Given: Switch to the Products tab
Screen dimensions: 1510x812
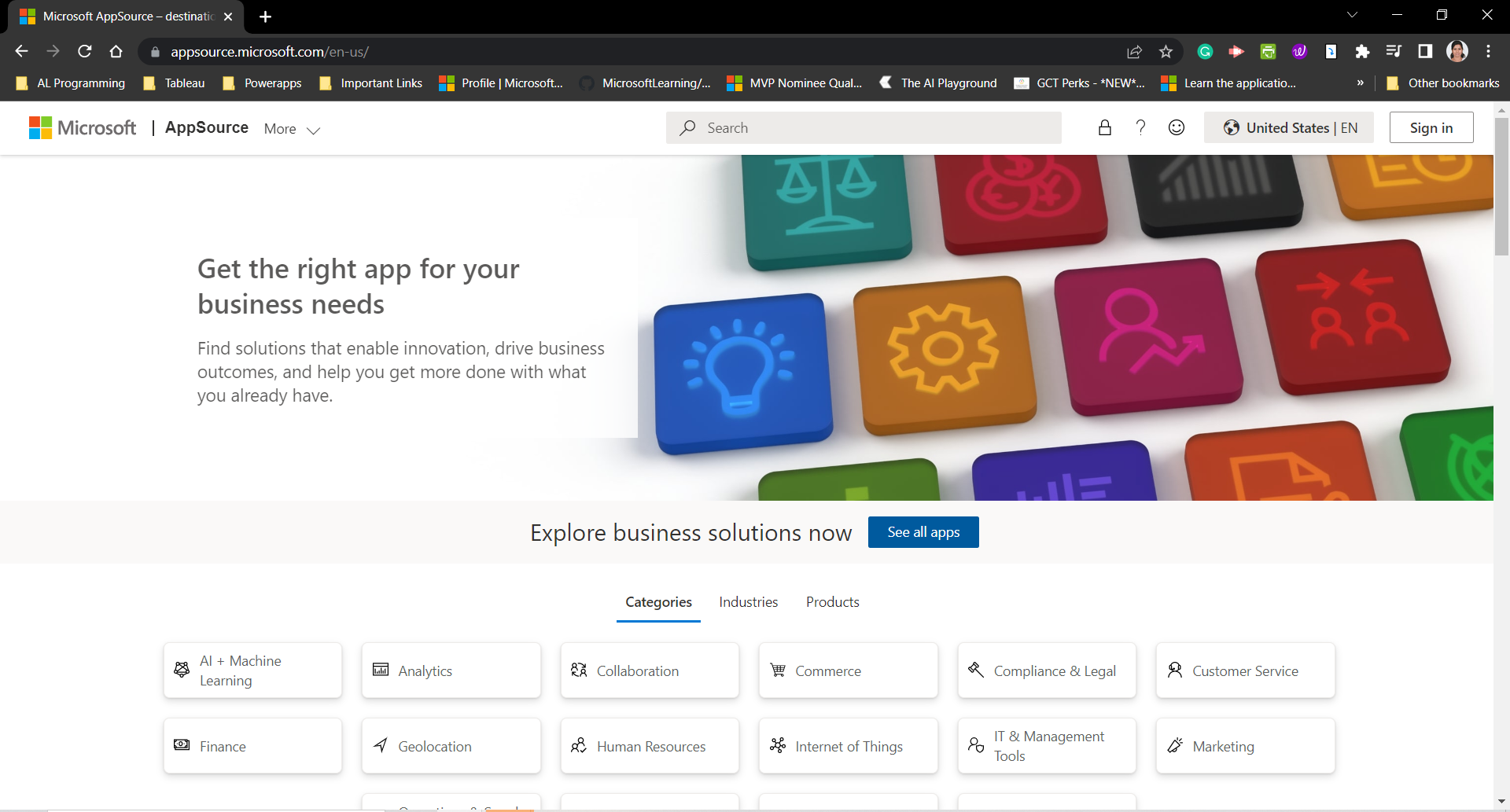Looking at the screenshot, I should point(832,602).
